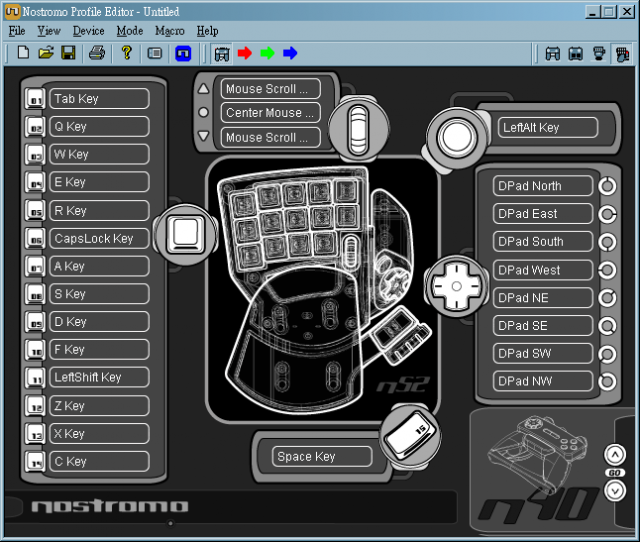Viewport: 640px width, 542px height.
Task: Click the W Key assignment button
Action: click(x=99, y=154)
